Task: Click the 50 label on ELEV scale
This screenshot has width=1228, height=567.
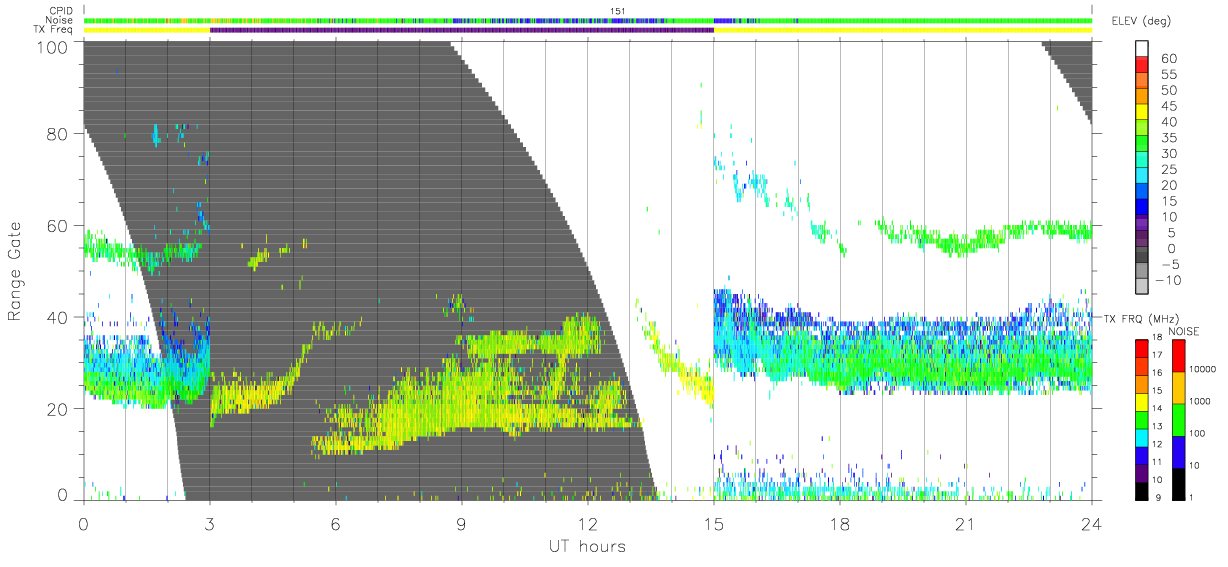Action: [1169, 89]
